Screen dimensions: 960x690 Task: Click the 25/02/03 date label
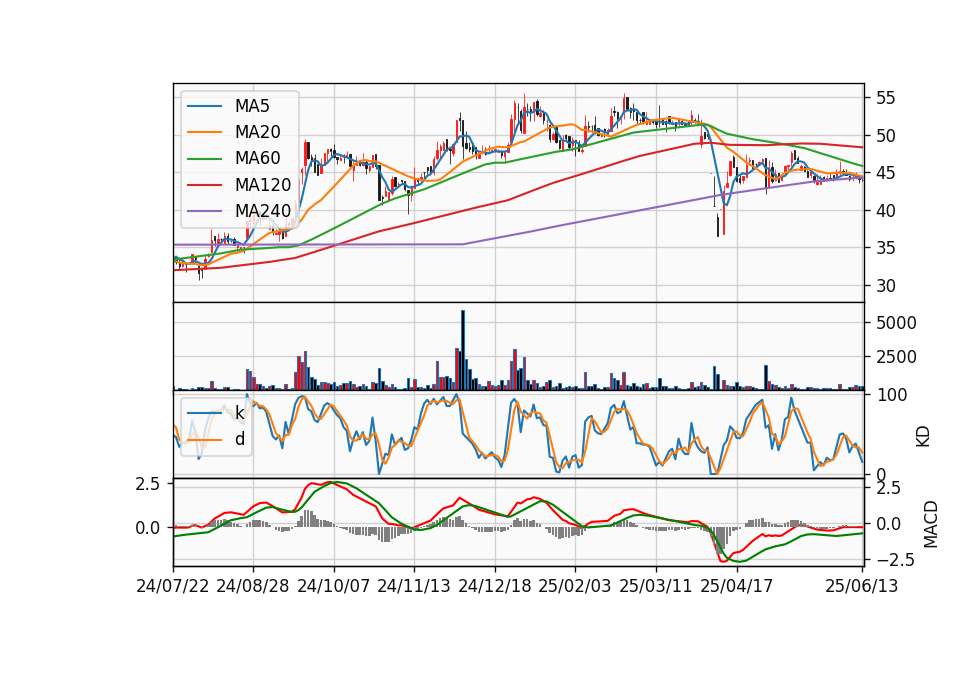coord(575,586)
